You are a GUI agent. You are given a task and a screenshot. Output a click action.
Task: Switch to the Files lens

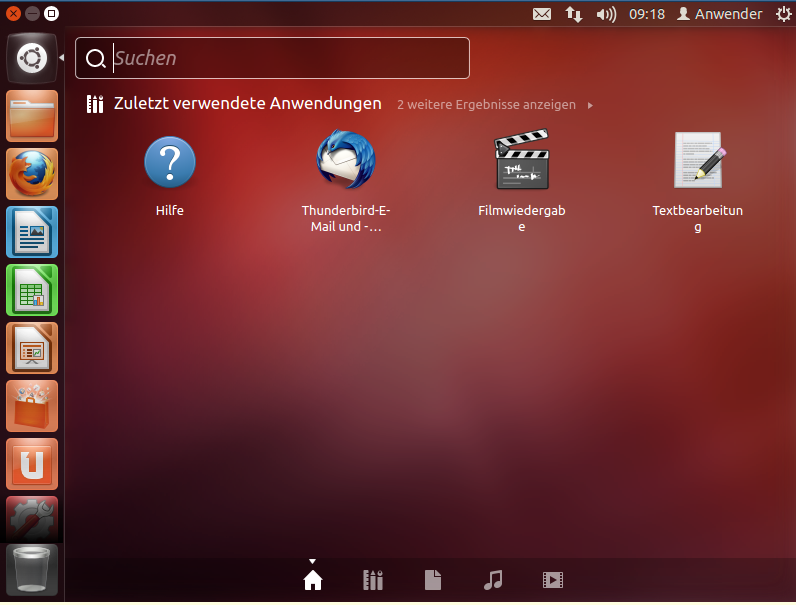pos(433,580)
